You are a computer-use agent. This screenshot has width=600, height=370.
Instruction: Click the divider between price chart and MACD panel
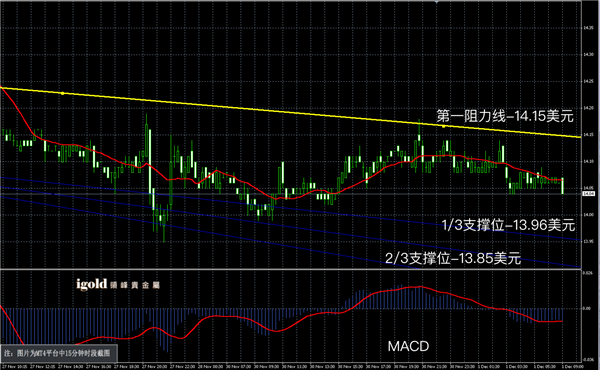pos(291,269)
